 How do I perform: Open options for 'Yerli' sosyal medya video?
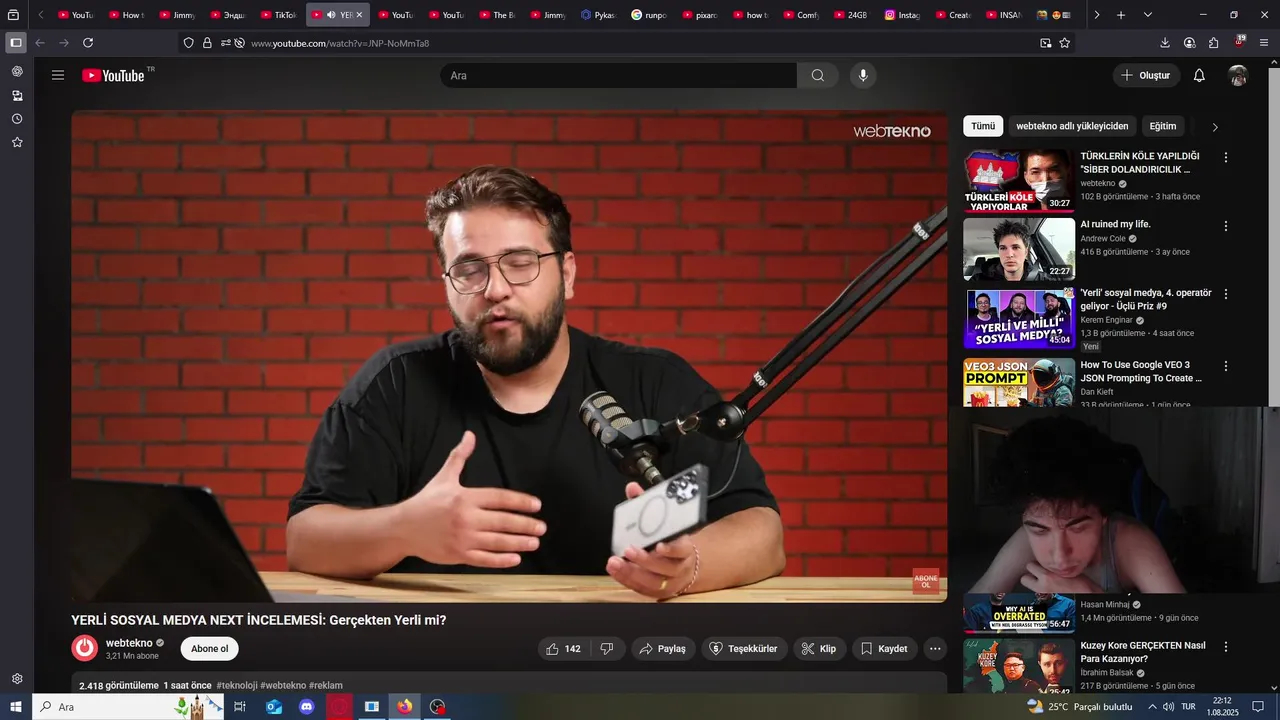pyautogui.click(x=1226, y=294)
